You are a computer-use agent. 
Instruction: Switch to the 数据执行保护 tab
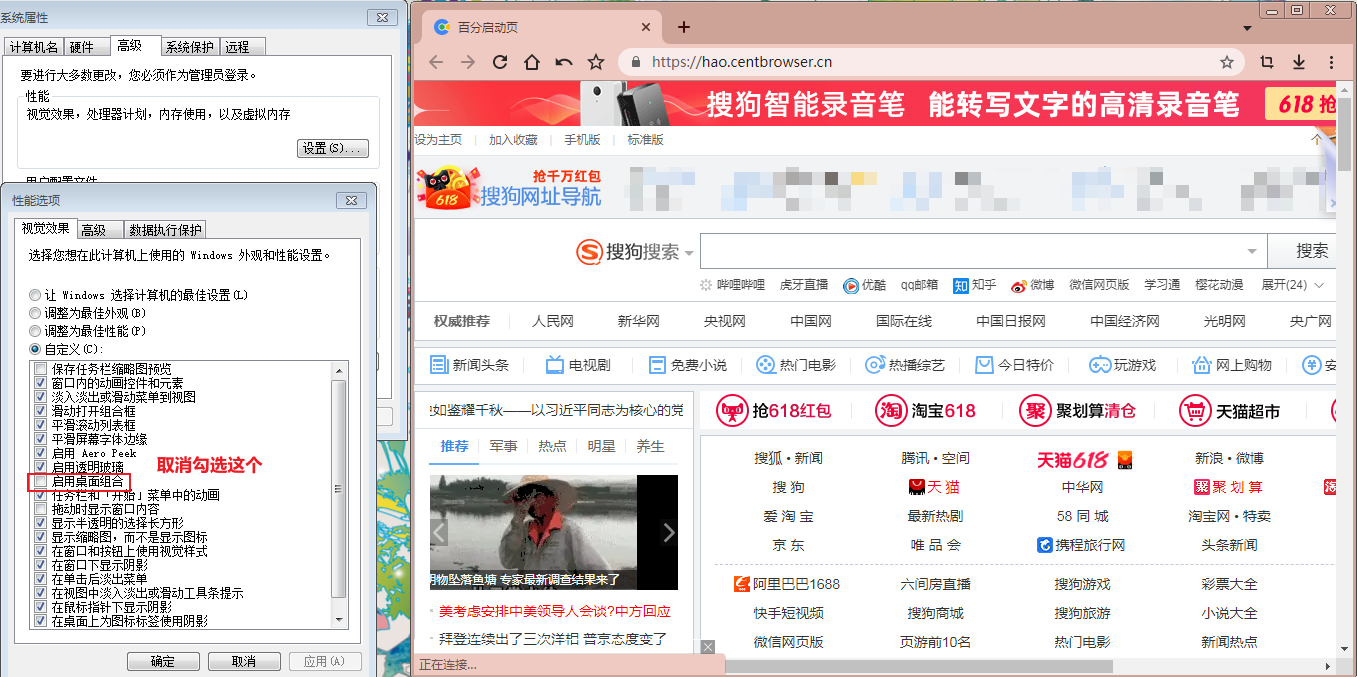click(166, 229)
